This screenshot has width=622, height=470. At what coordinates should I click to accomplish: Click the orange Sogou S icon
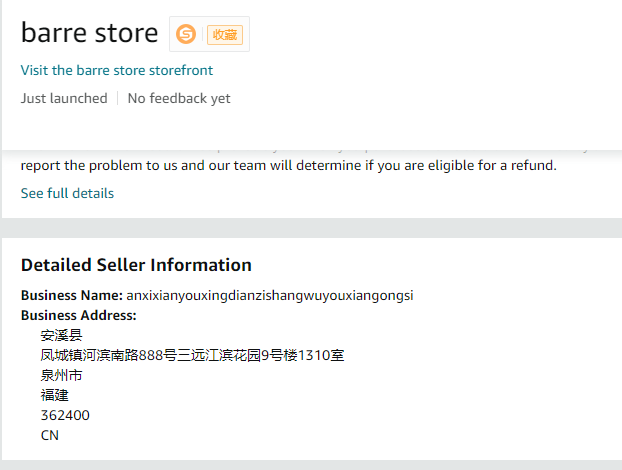tap(186, 34)
